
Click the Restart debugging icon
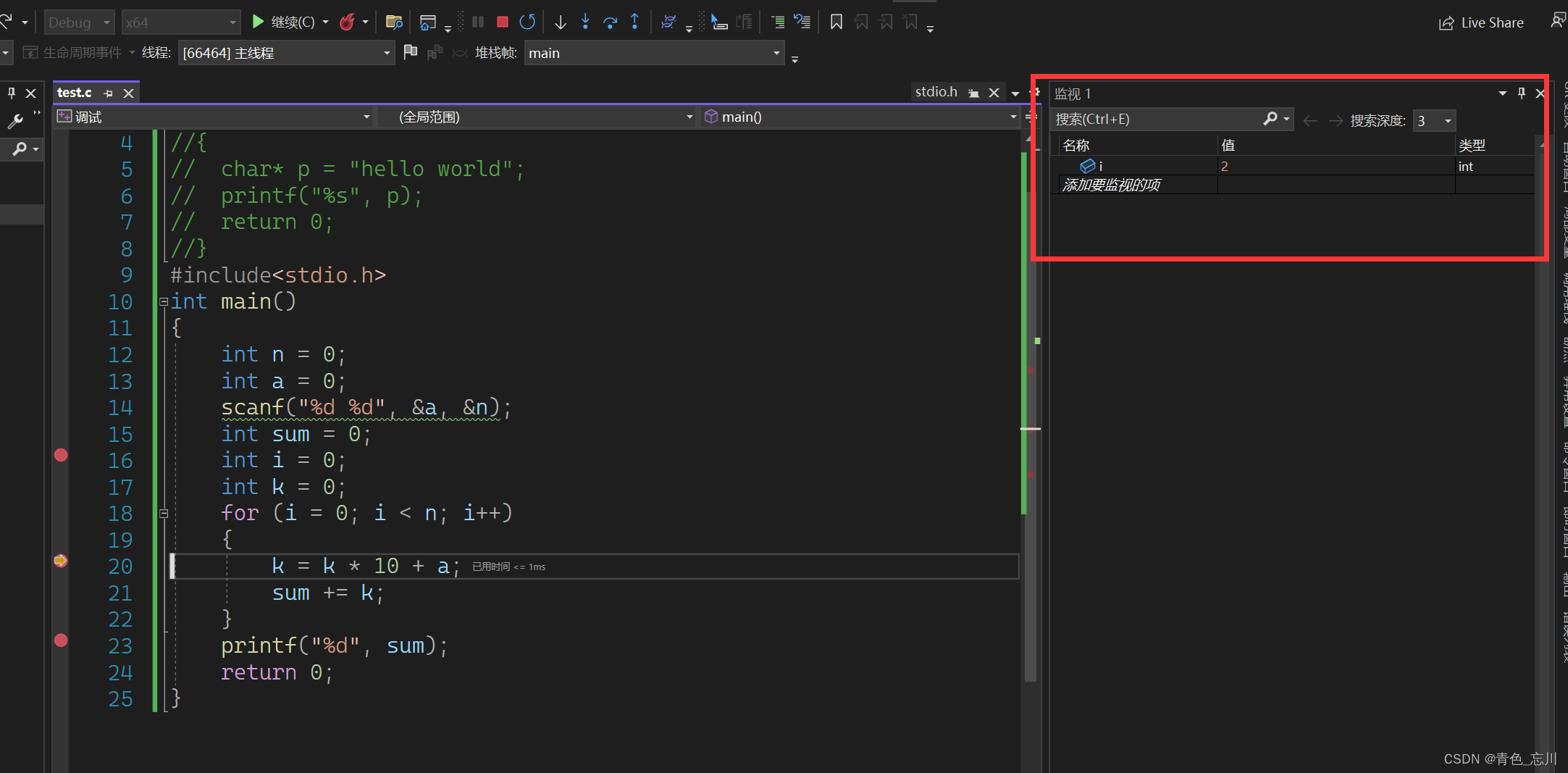point(527,22)
